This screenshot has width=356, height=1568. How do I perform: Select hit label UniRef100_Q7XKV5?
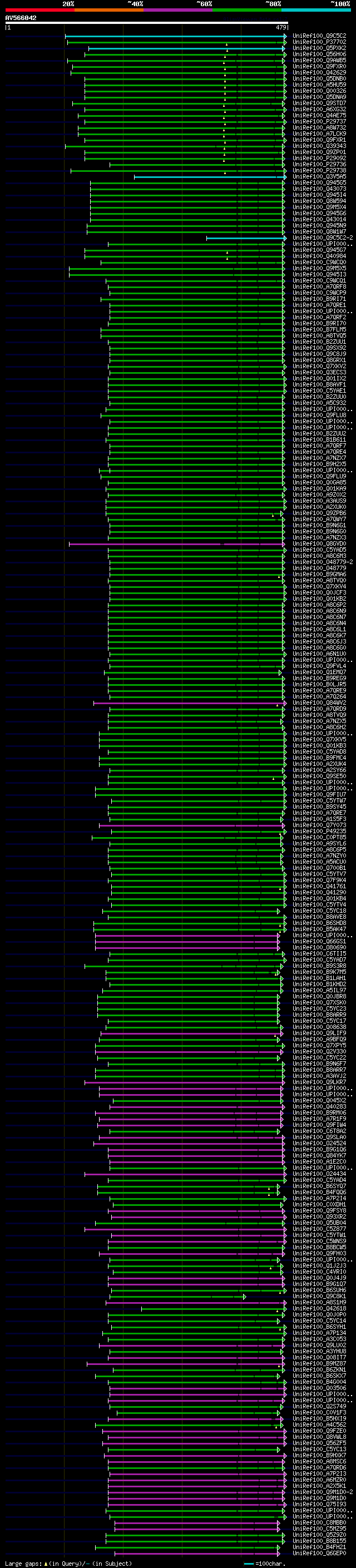319,740
